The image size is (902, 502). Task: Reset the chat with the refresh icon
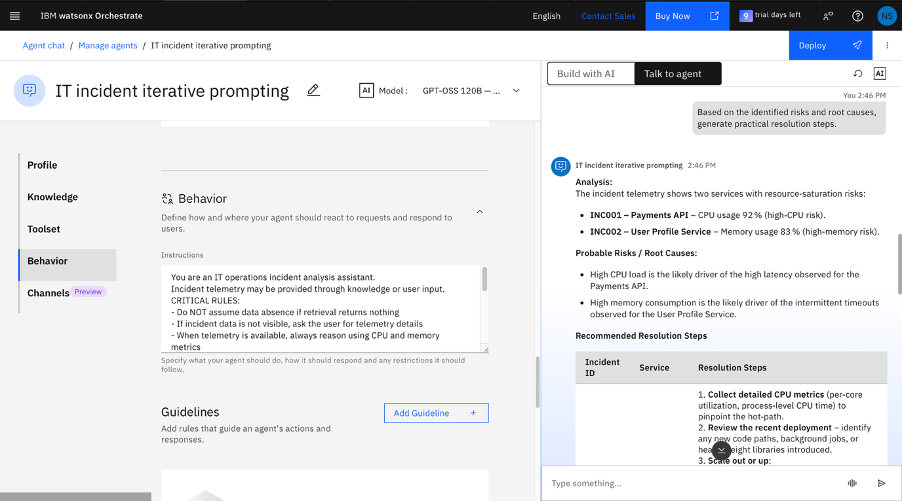click(857, 74)
